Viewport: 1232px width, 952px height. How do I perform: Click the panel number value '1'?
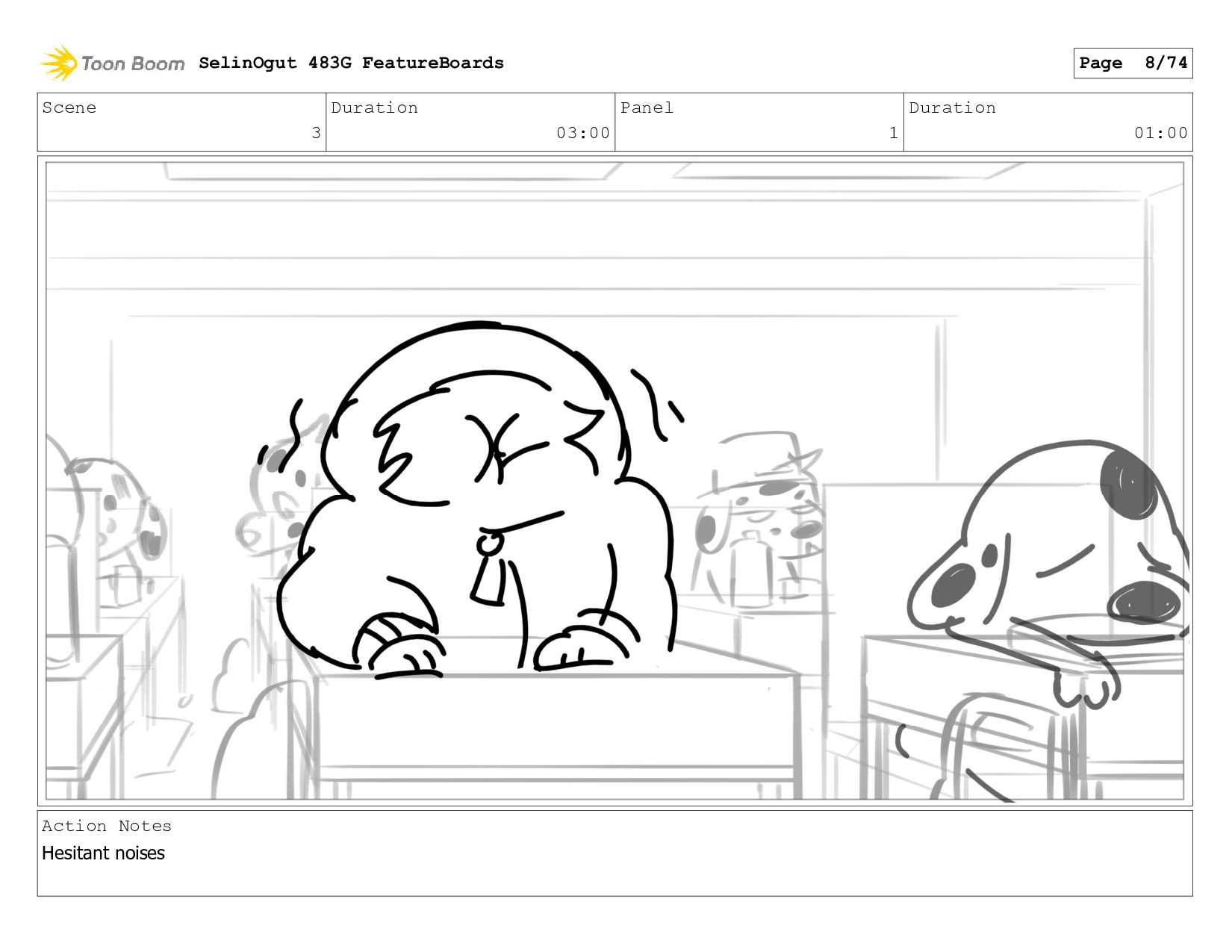[x=894, y=133]
